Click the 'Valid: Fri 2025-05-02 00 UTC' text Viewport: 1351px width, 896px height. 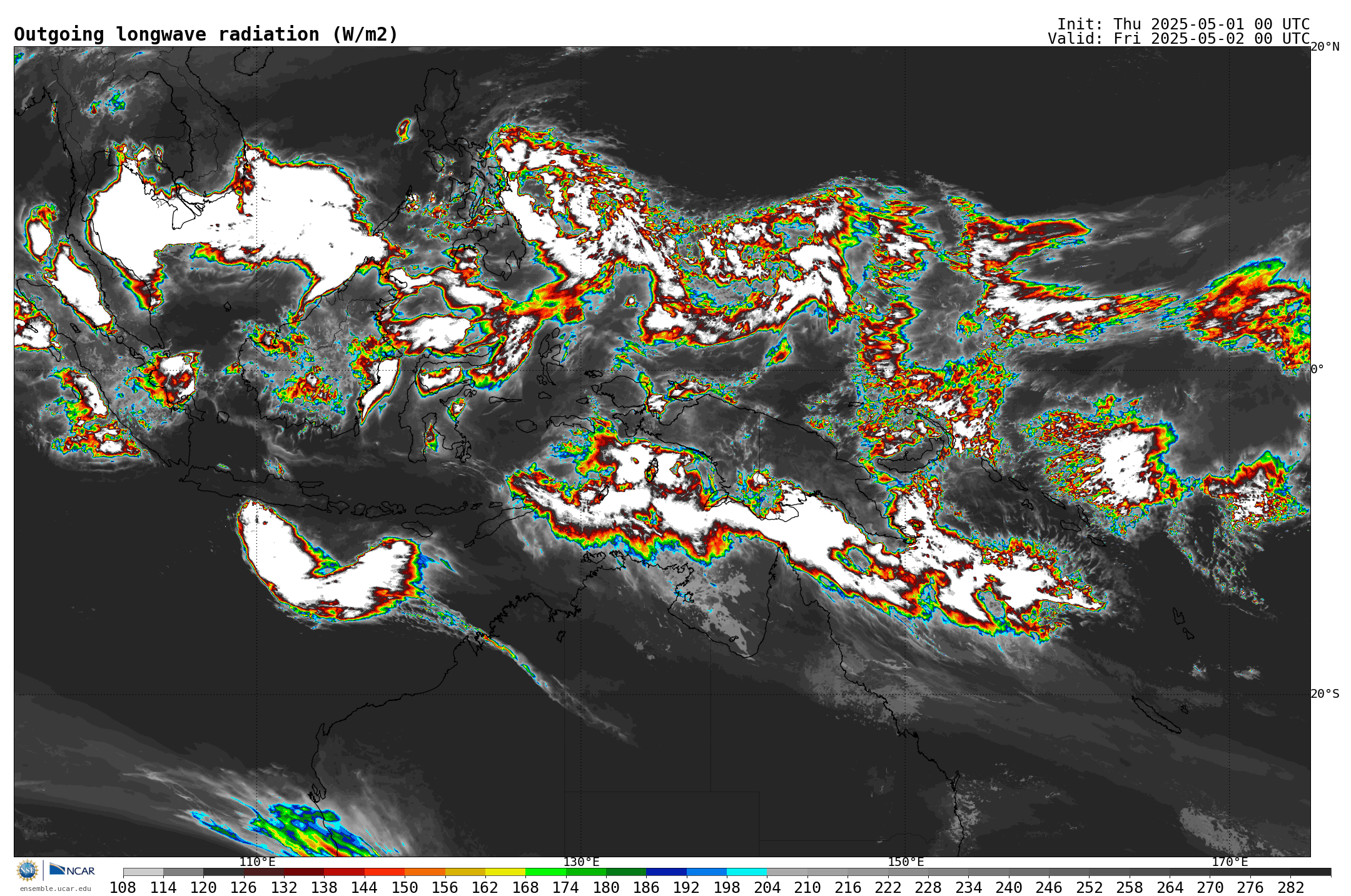(x=1178, y=39)
